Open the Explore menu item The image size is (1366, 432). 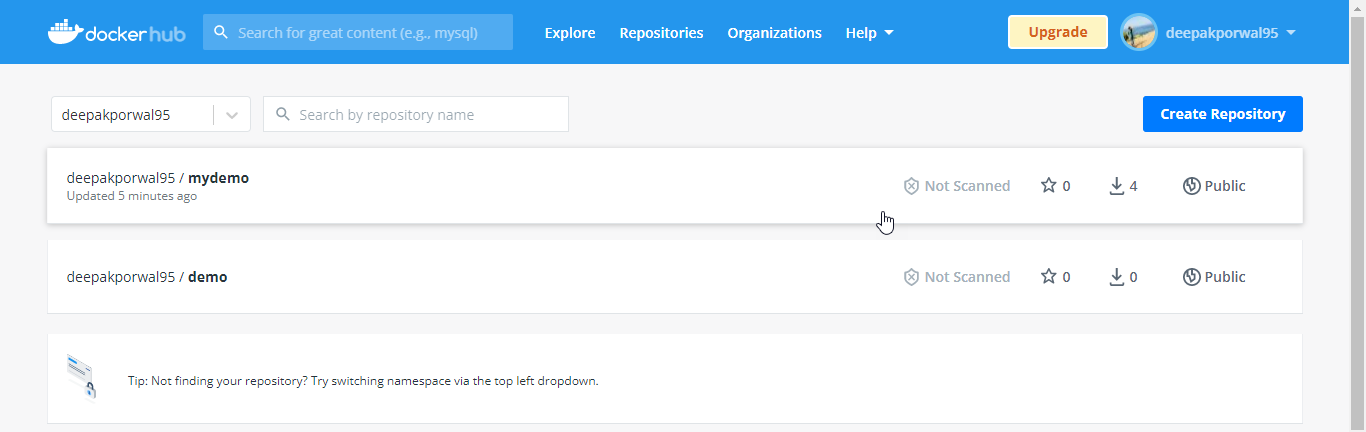(570, 33)
